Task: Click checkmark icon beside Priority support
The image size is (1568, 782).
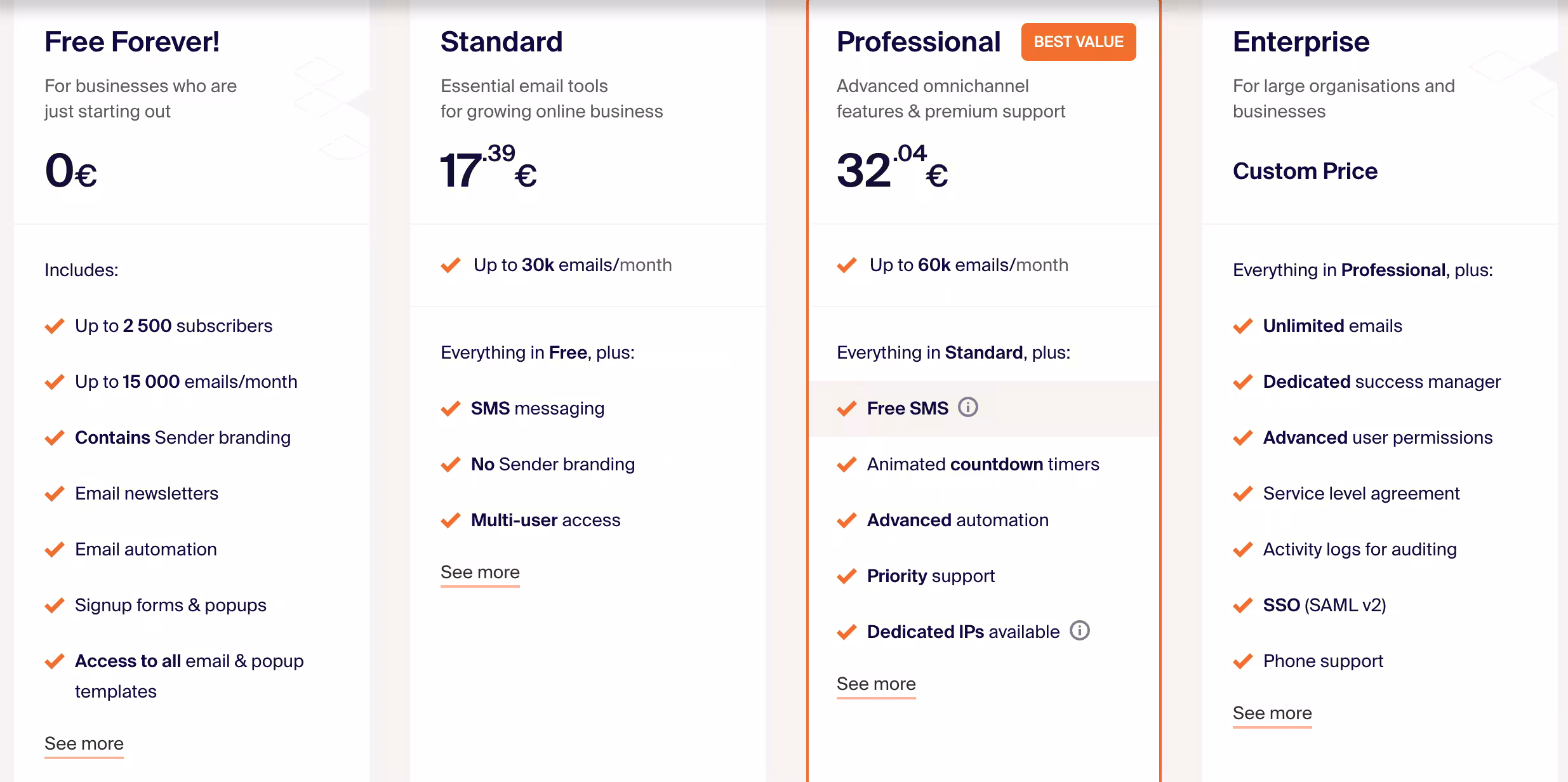Action: coord(847,576)
